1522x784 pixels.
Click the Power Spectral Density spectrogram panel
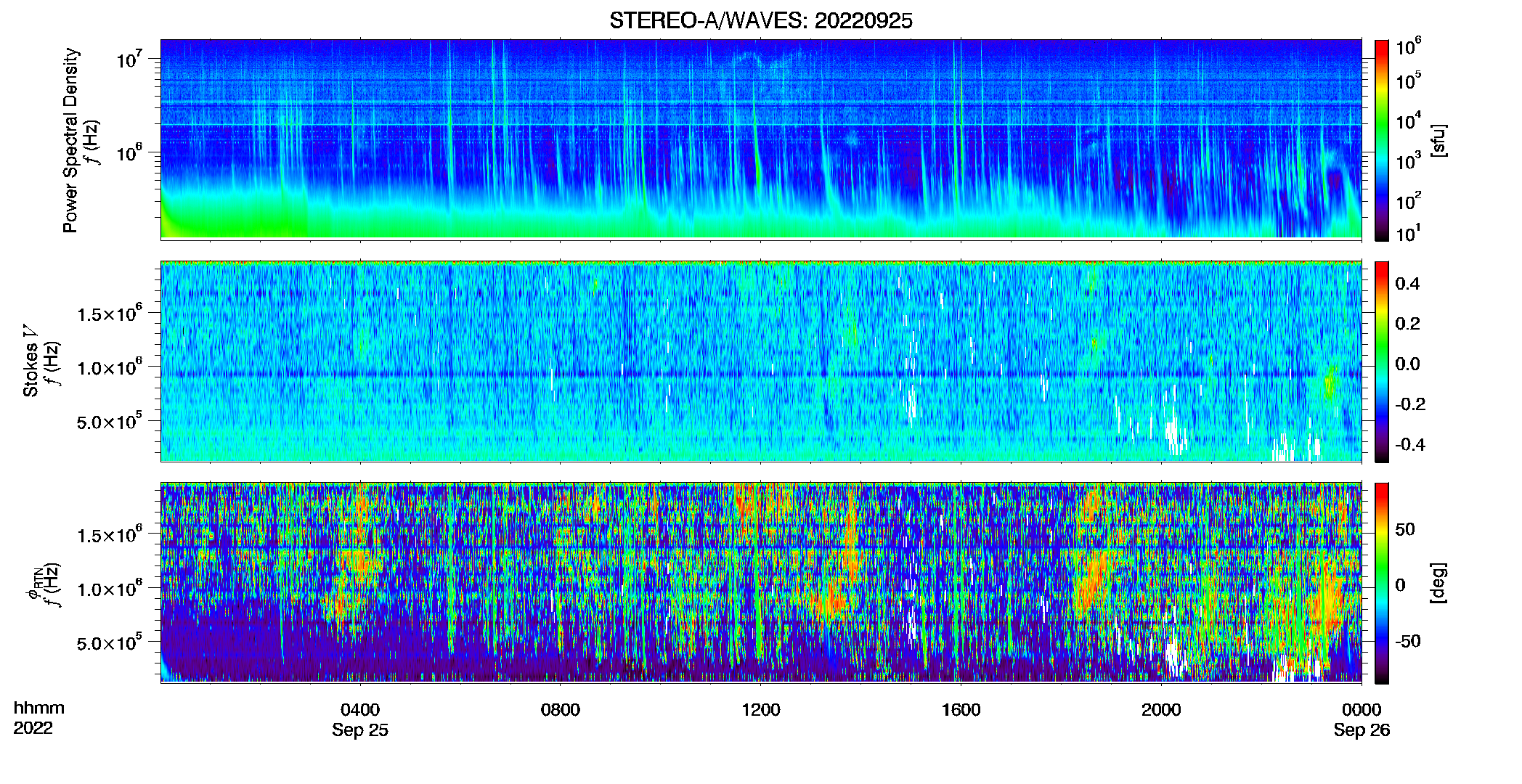tap(761, 139)
